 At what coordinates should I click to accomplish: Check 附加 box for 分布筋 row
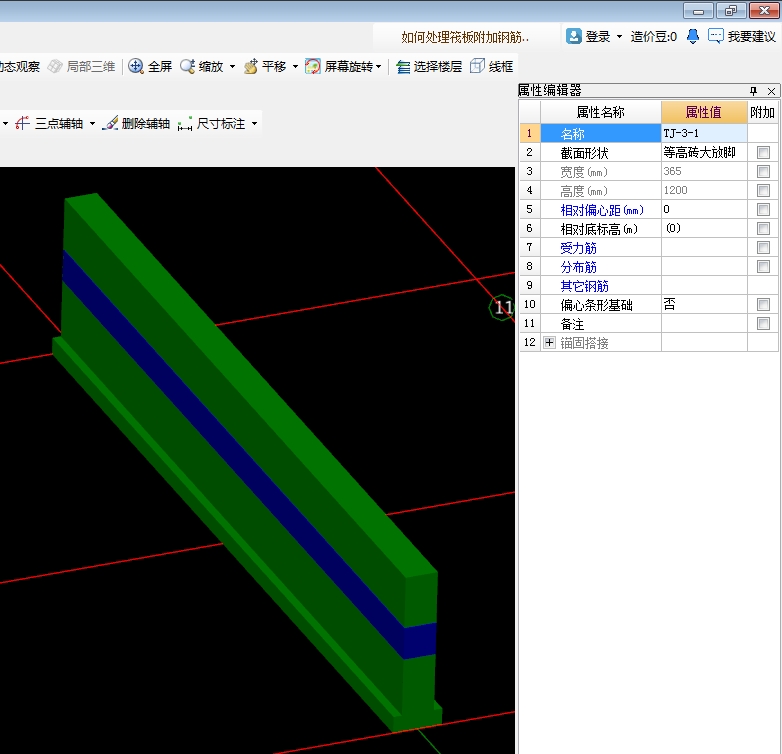(763, 266)
